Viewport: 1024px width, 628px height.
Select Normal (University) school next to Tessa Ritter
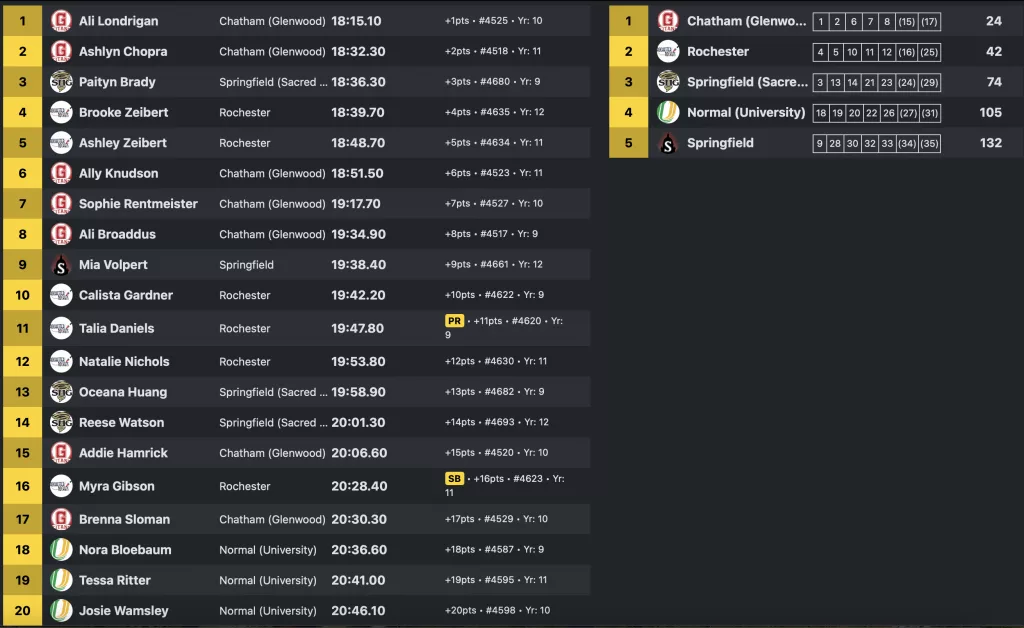(x=268, y=580)
